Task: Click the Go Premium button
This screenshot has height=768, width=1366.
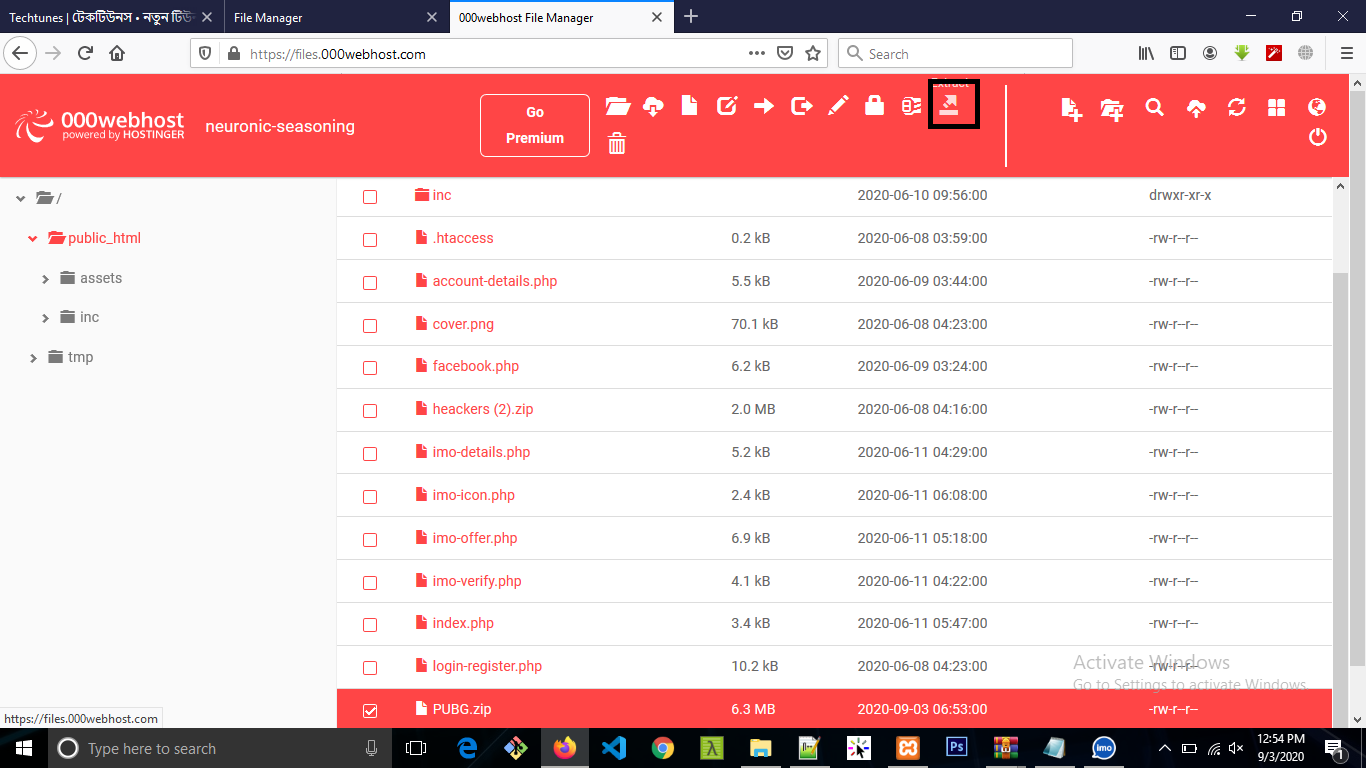Action: click(535, 126)
